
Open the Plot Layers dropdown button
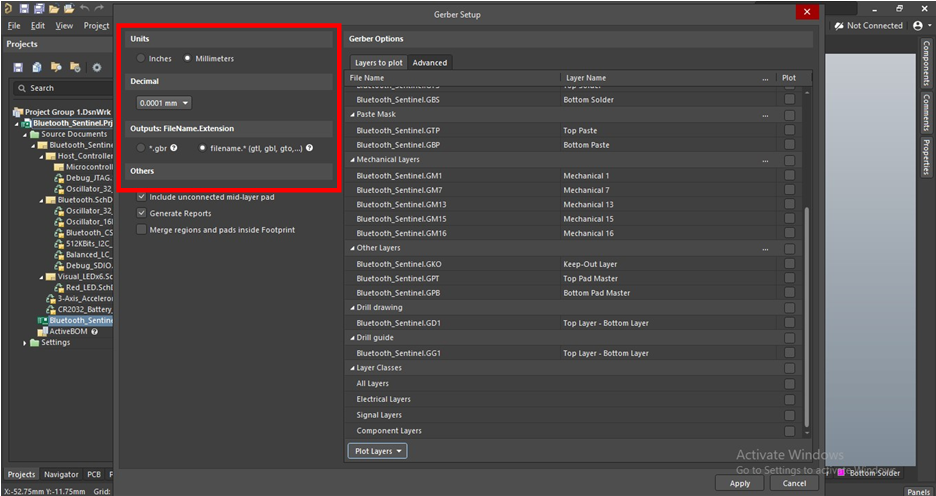(378, 451)
